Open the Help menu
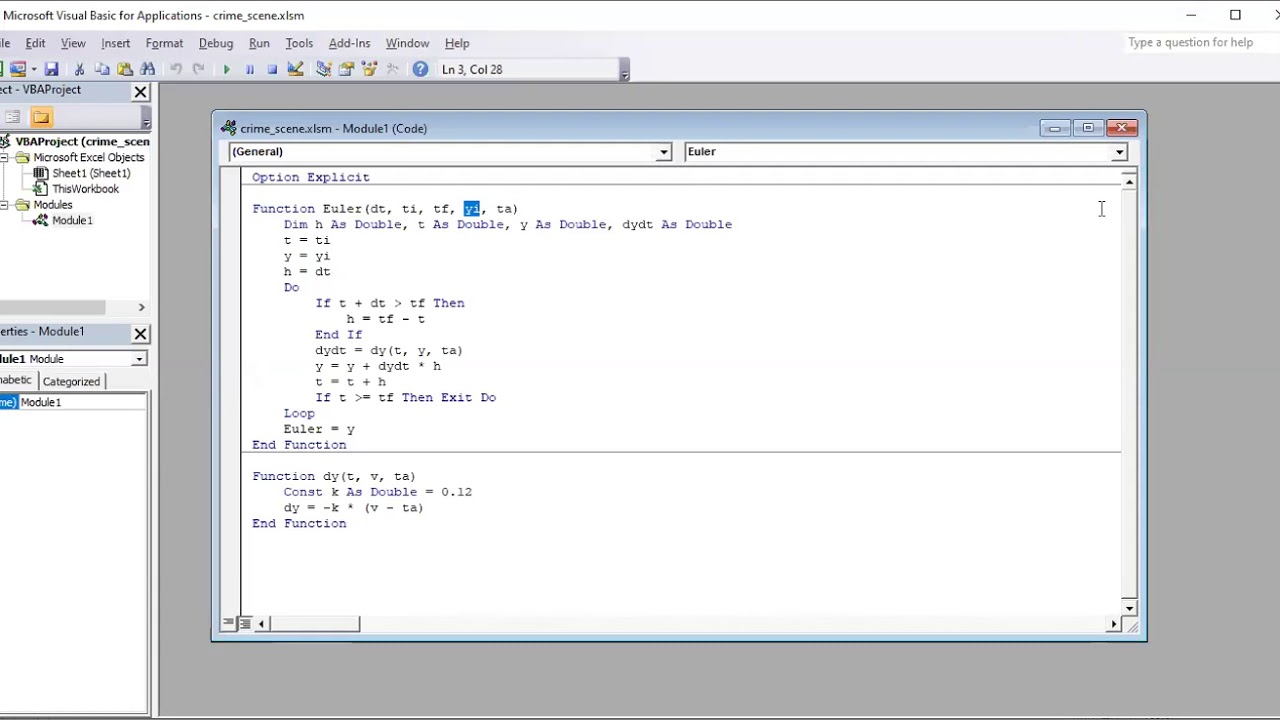1280x720 pixels. (x=457, y=43)
